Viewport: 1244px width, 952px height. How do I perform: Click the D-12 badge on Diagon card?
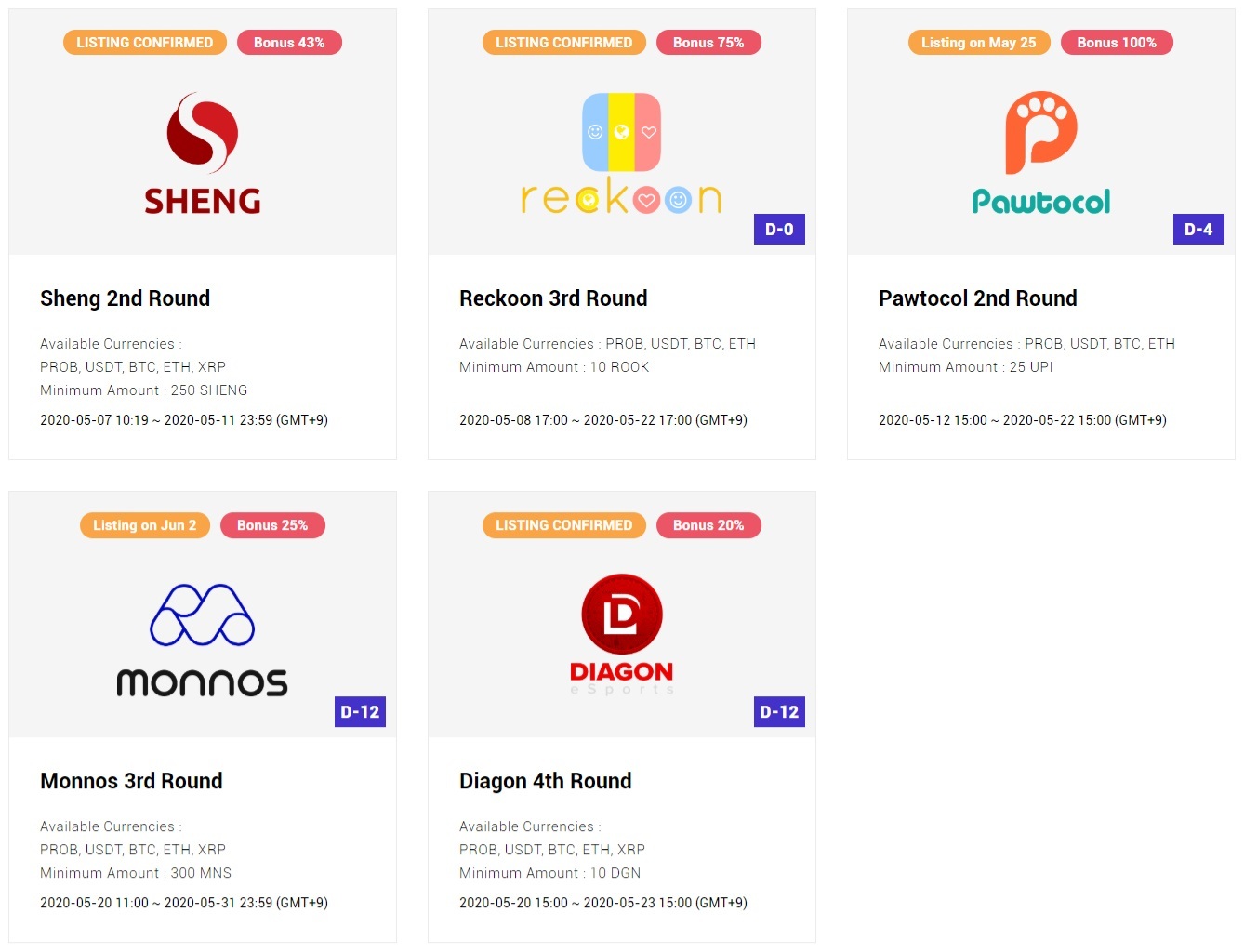pos(779,712)
